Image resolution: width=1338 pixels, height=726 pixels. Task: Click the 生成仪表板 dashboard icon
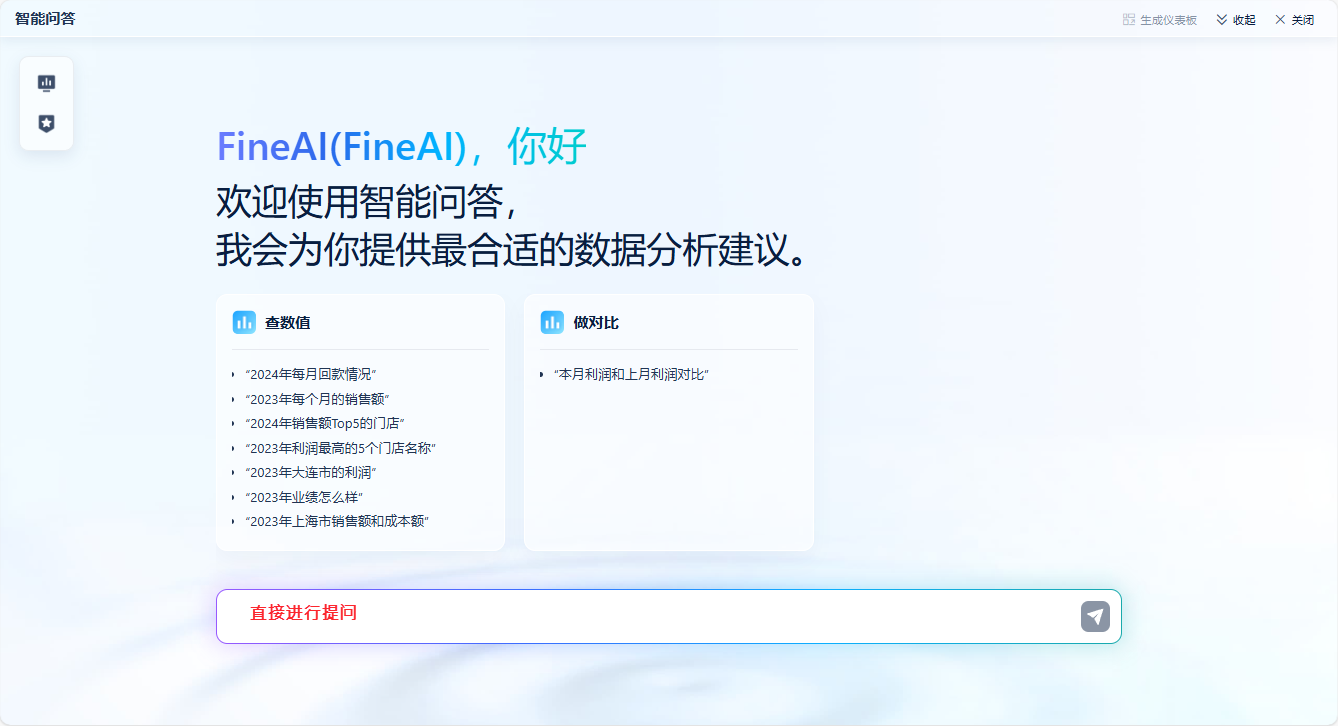(1129, 19)
